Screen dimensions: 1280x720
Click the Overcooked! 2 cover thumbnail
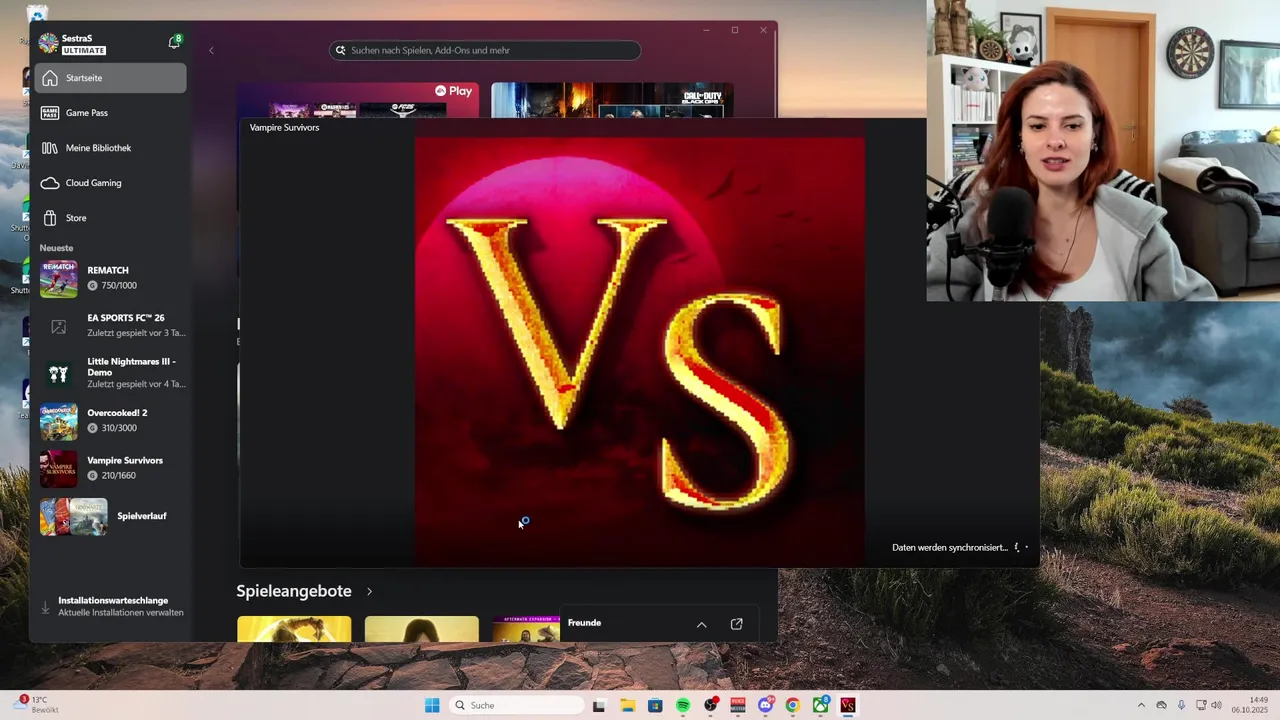click(58, 422)
